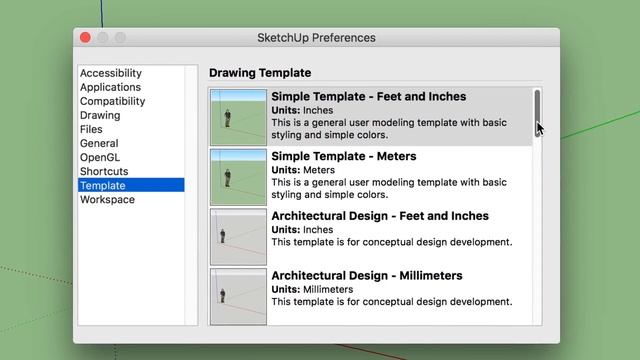Click Architectural Design Feet and Inches thumbnail

pyautogui.click(x=238, y=237)
